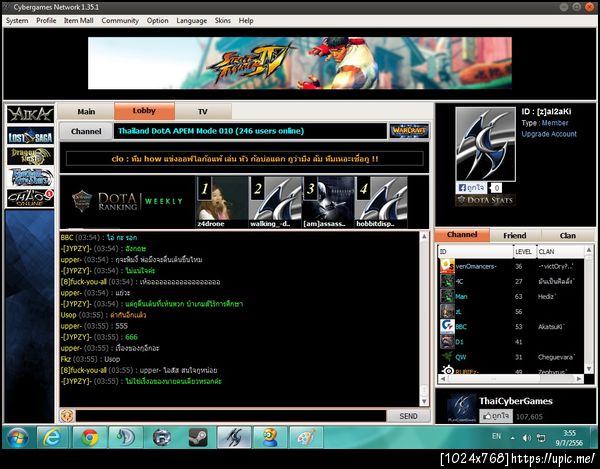Click the ThaiCyberGames page logo
This screenshot has width=600, height=469.
tap(462, 409)
